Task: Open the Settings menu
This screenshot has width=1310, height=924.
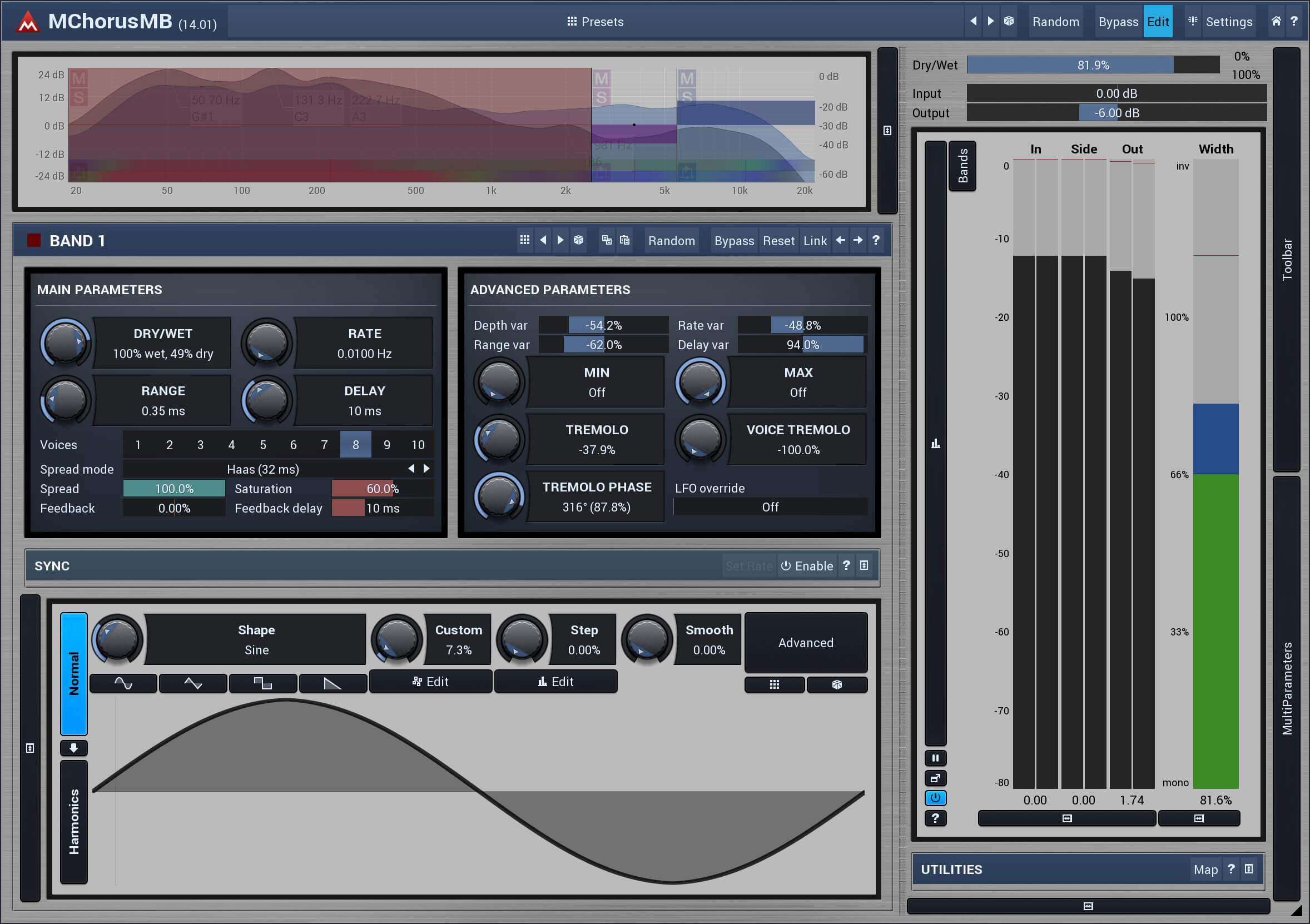Action: (1228, 22)
